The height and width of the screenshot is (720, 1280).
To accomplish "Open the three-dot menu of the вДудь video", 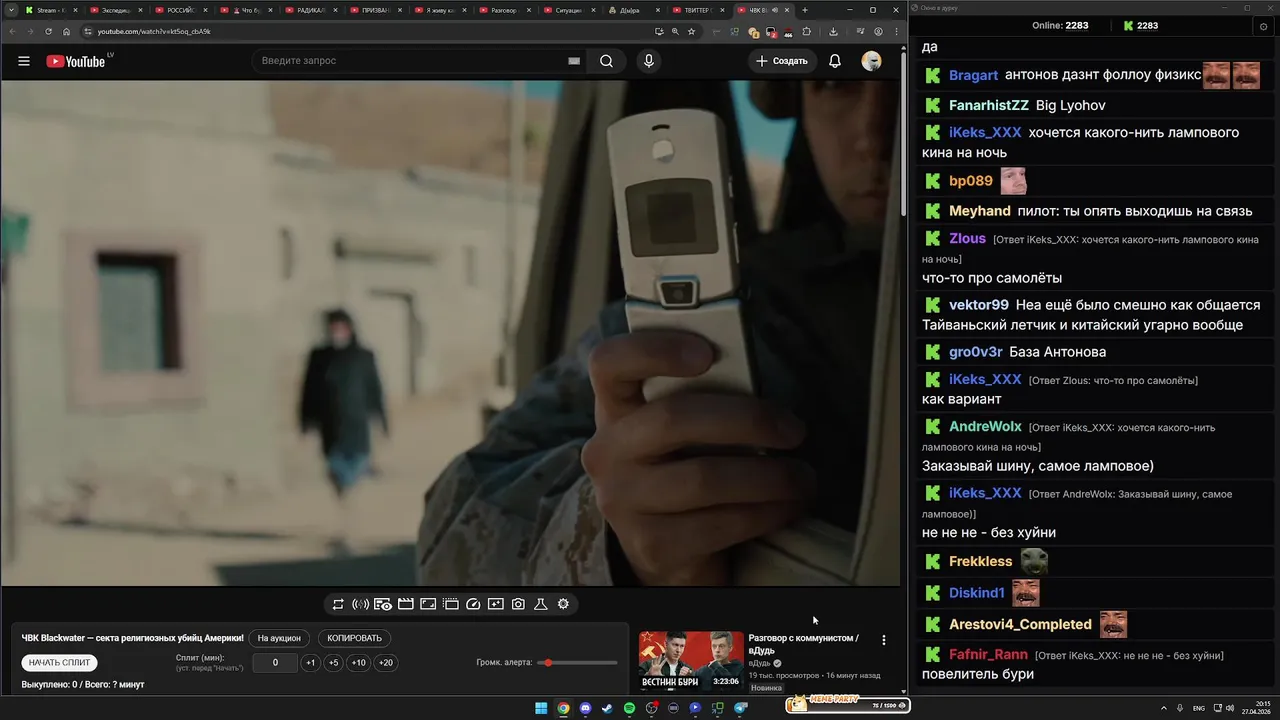I will [883, 640].
